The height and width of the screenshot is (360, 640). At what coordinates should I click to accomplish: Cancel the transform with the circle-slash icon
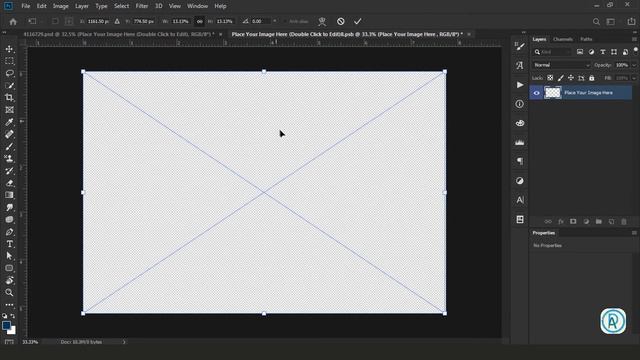(340, 21)
